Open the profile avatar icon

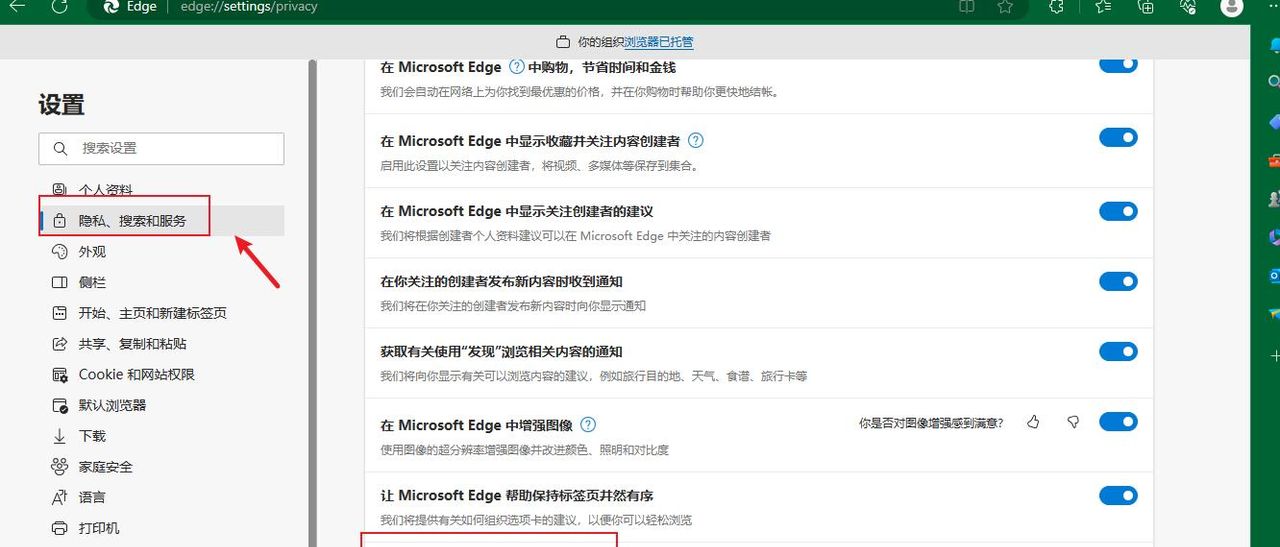coord(1232,6)
